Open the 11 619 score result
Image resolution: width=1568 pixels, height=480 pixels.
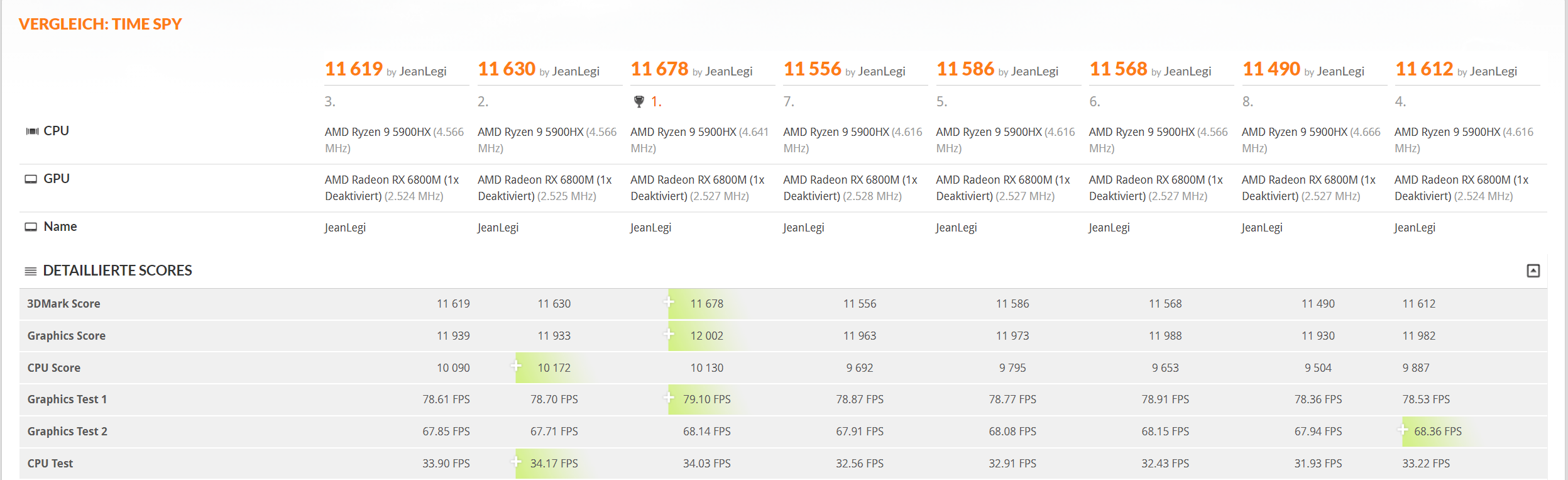354,69
